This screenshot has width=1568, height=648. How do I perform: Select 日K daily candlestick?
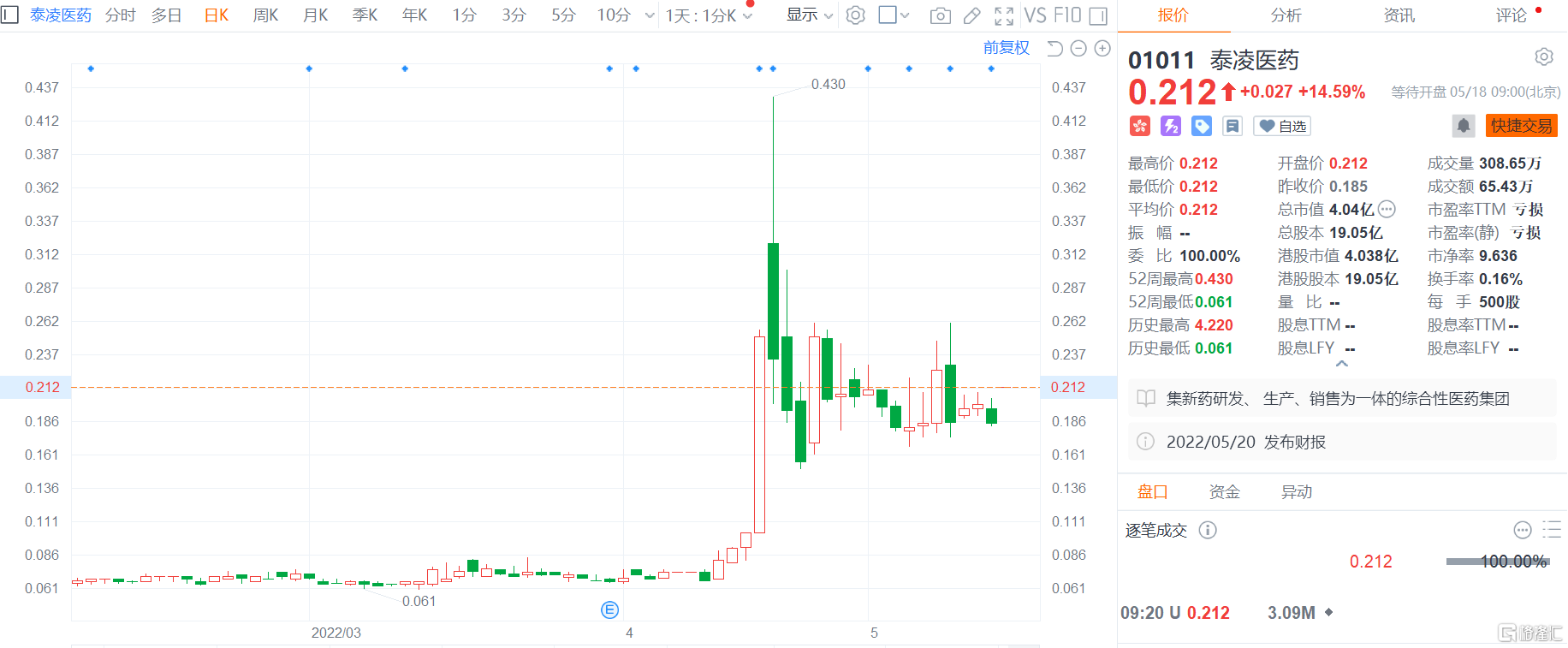pyautogui.click(x=217, y=15)
